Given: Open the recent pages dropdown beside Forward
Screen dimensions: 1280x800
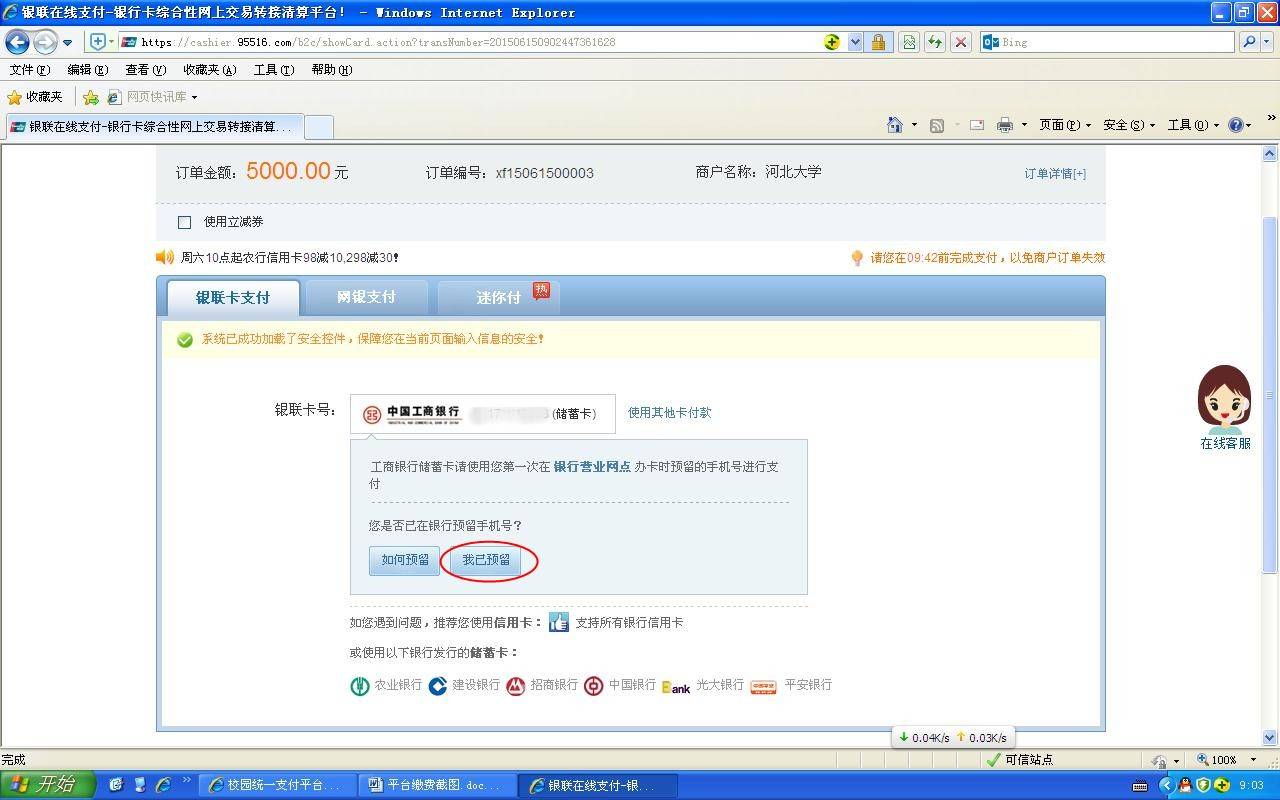Looking at the screenshot, I should 68,43.
